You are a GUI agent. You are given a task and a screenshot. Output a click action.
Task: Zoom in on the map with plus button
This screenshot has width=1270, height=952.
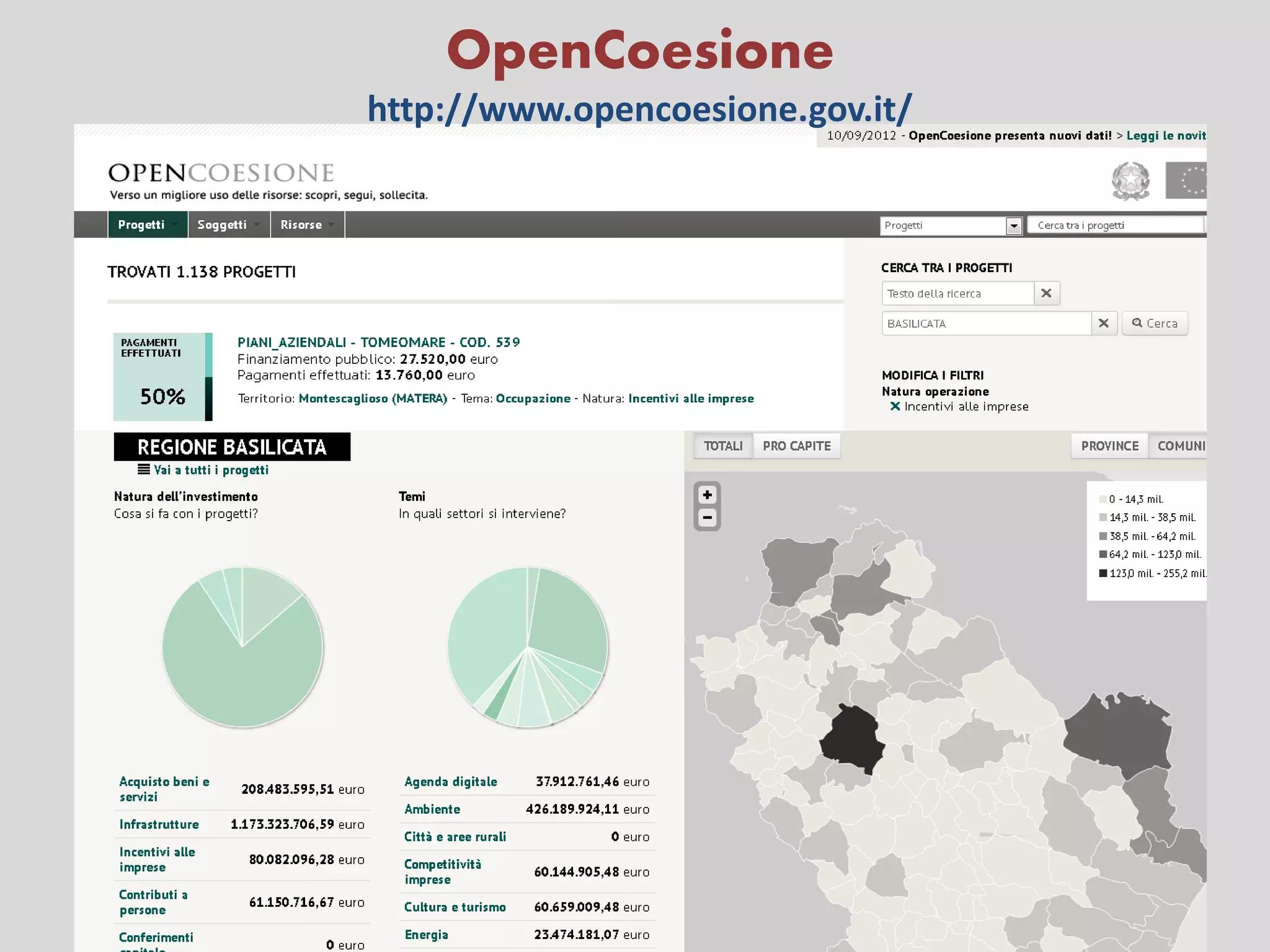click(707, 495)
